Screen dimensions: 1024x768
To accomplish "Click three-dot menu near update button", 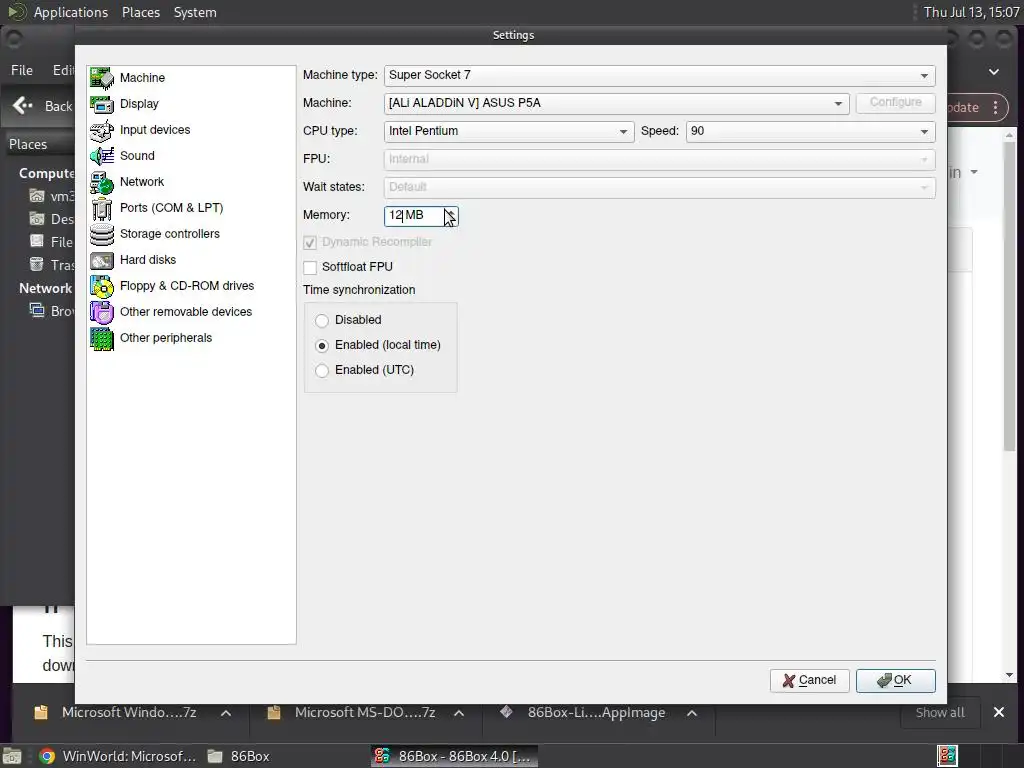I will coord(995,108).
